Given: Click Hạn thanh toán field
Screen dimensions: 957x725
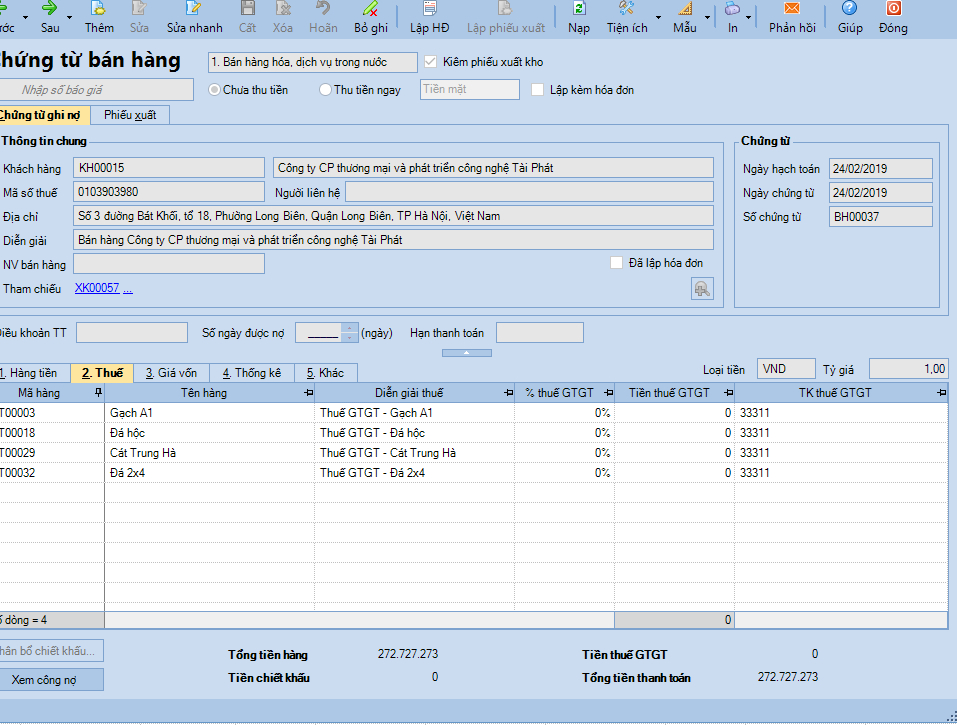Looking at the screenshot, I should [540, 333].
